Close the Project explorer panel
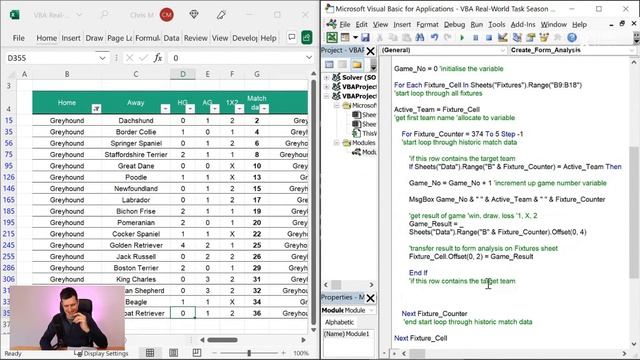This screenshot has height=360, width=640. click(370, 51)
